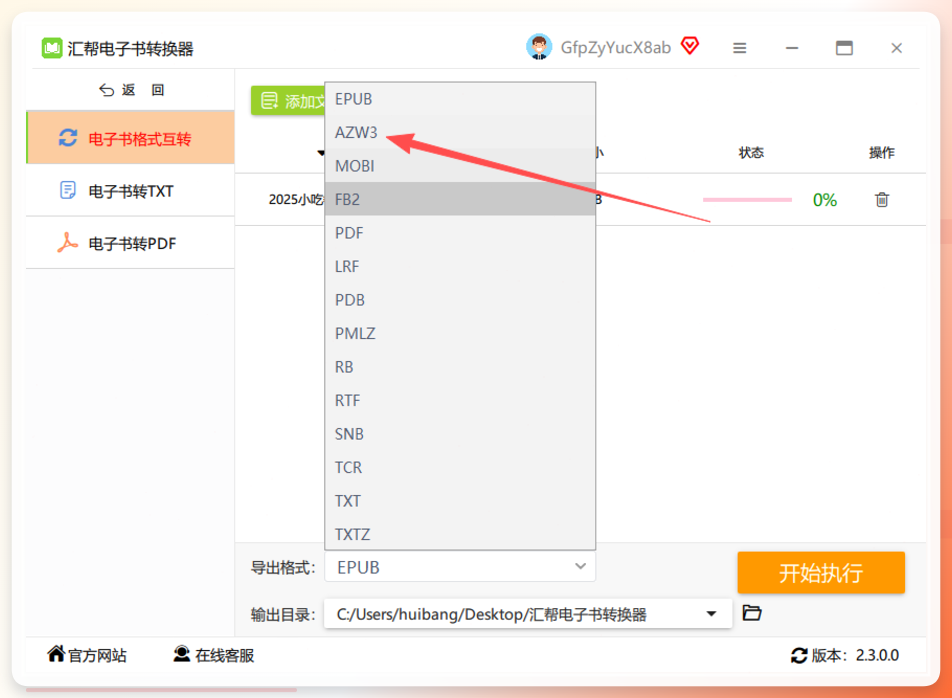Screen dimensions: 952x698
Task: Open the 官方网站 link
Action: click(x=87, y=655)
